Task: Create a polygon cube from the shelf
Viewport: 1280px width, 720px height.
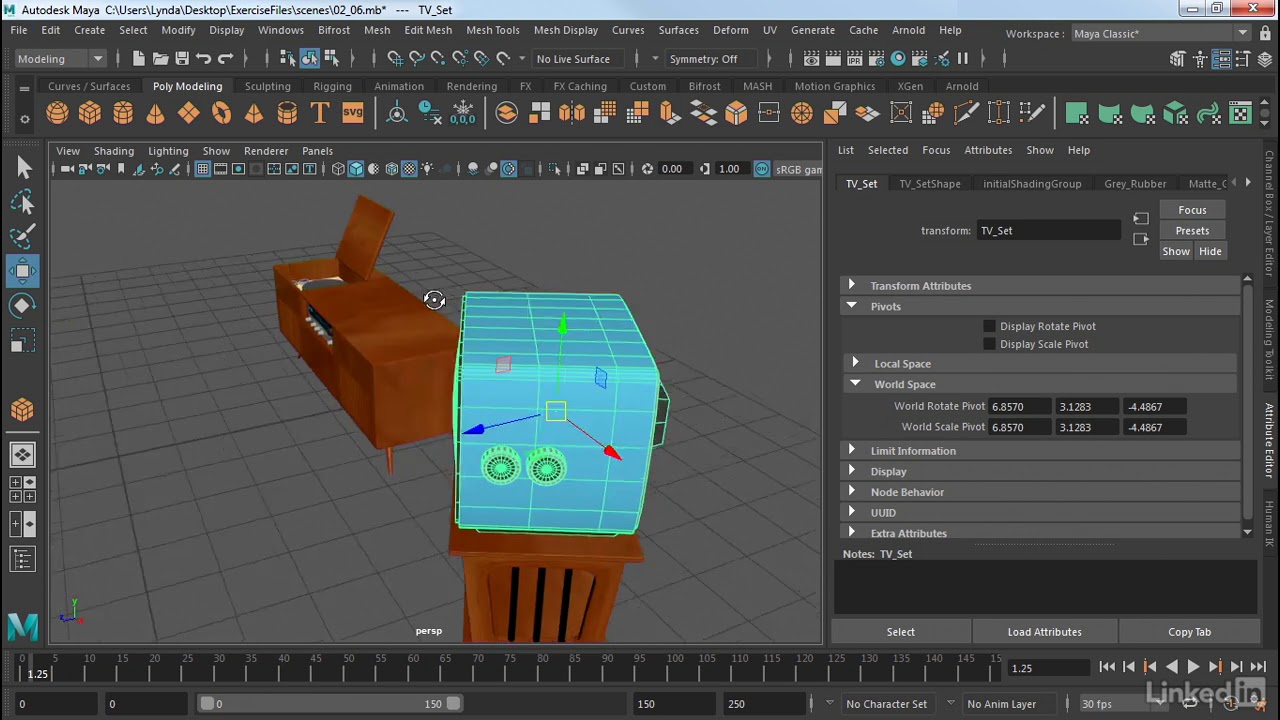Action: coord(90,113)
